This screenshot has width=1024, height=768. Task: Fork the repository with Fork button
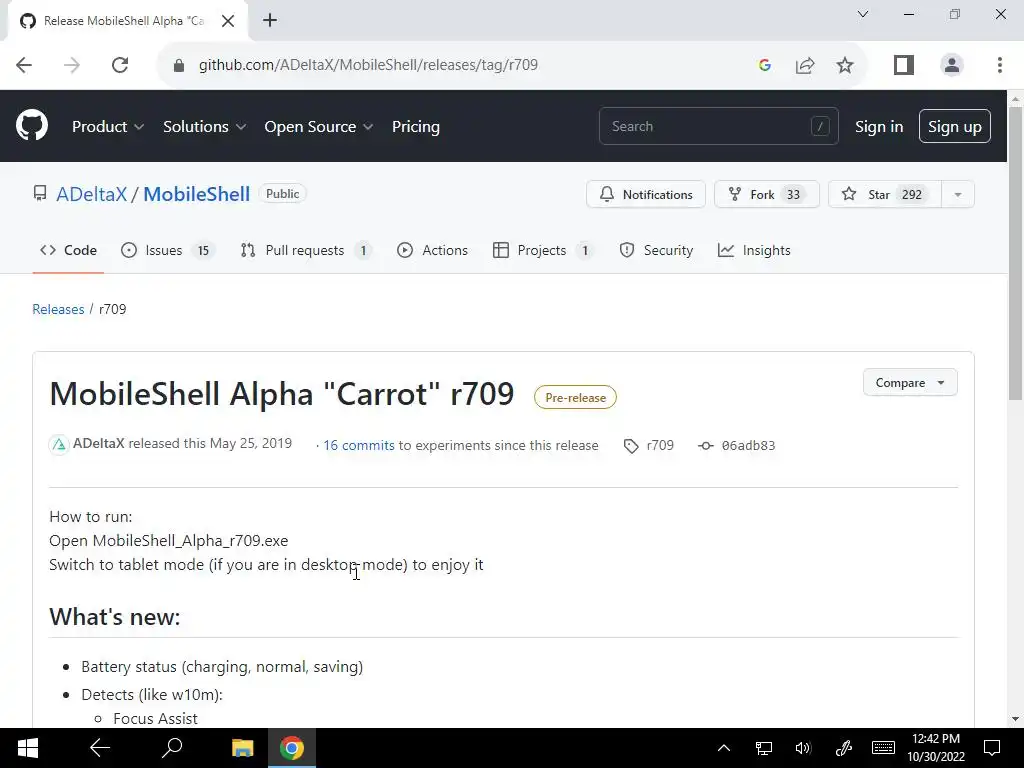click(767, 194)
